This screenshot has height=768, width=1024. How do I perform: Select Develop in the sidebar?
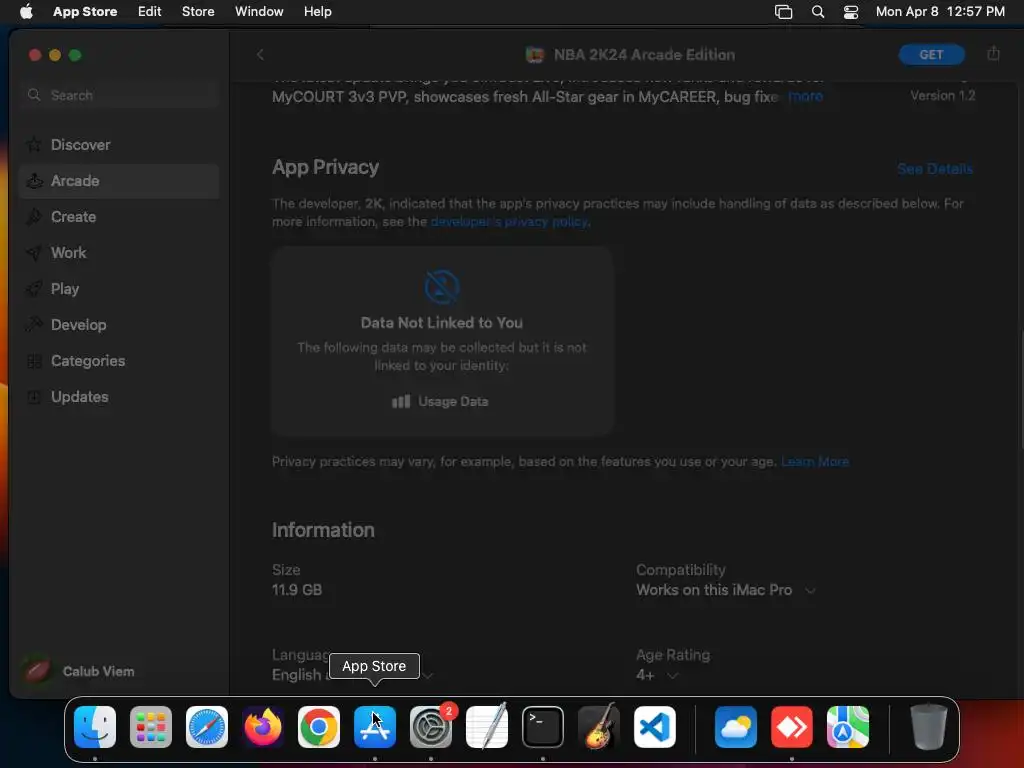coord(119,325)
